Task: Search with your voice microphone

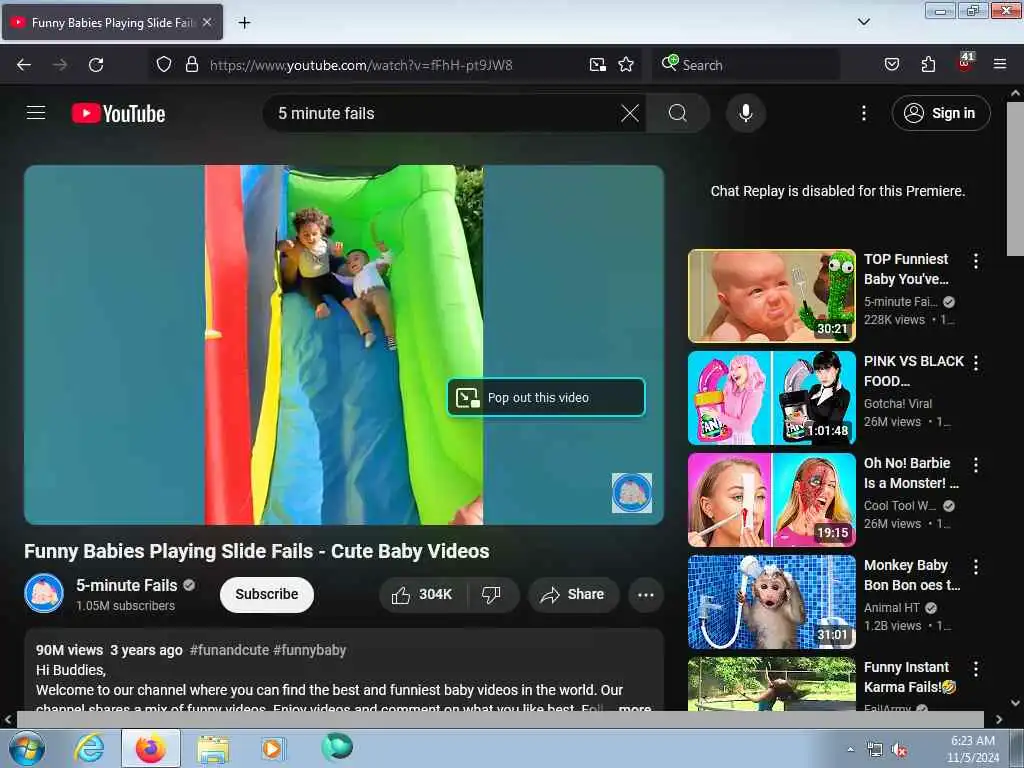Action: pos(745,113)
